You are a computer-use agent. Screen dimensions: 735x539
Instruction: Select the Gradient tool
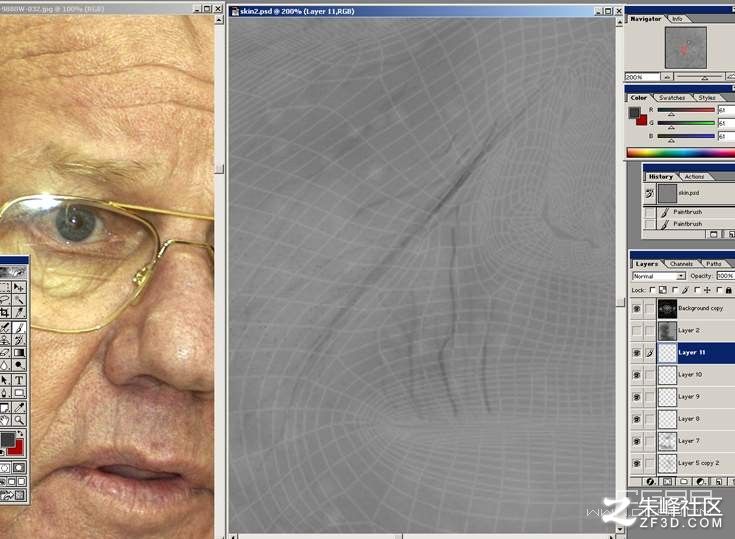(19, 352)
